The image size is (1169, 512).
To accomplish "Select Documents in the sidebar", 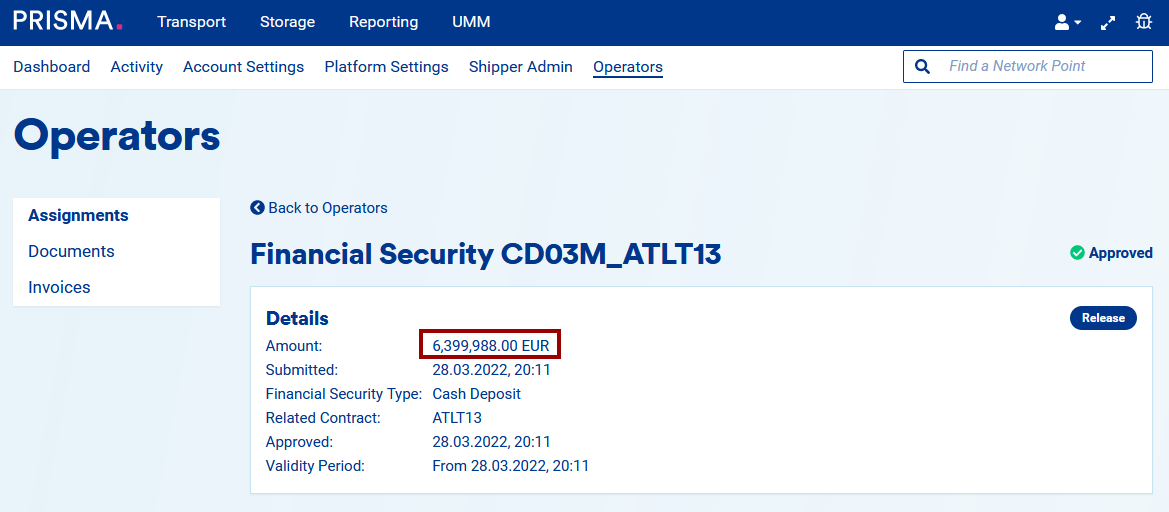I will click(x=71, y=251).
